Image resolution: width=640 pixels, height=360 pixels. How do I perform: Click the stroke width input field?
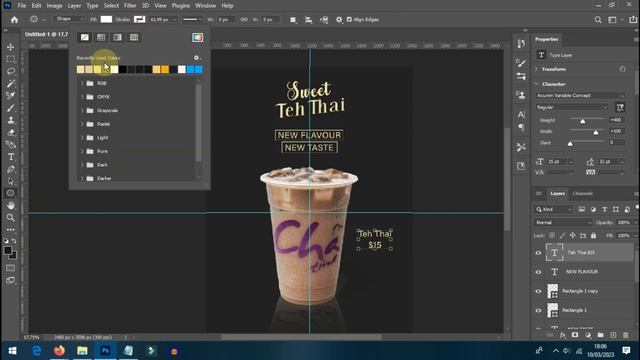160,20
